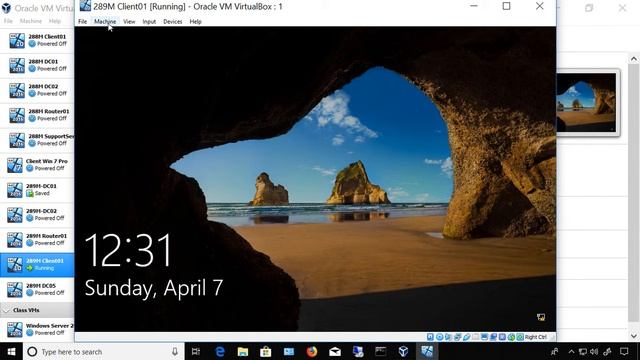Screen dimensions: 640x360
Task: Click the volume icon in the system tray
Action: tap(594, 351)
